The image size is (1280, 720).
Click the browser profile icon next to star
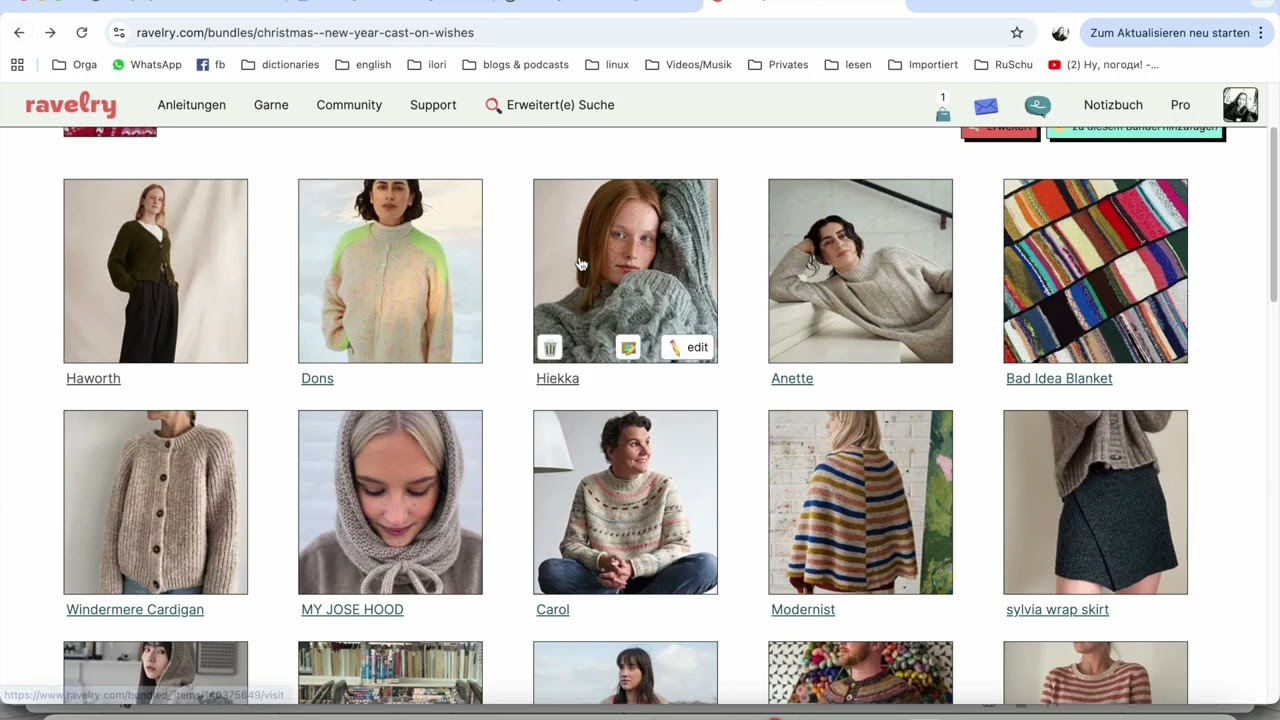point(1060,33)
